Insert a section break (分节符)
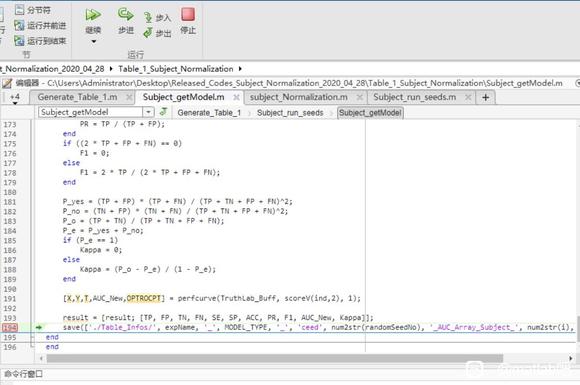 coord(33,10)
